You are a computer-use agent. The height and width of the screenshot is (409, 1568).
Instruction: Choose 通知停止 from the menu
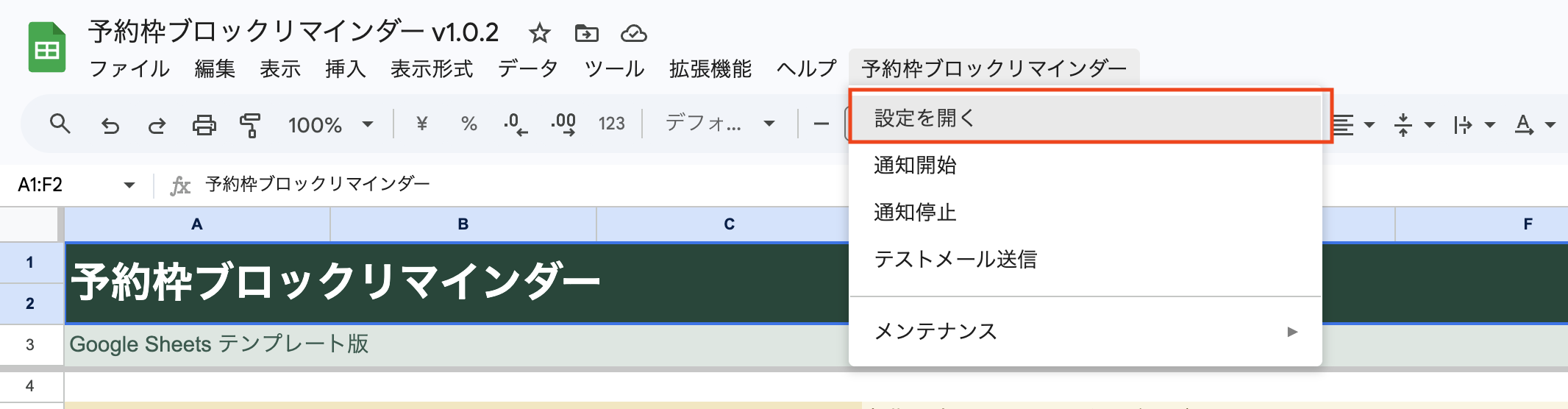click(1085, 212)
